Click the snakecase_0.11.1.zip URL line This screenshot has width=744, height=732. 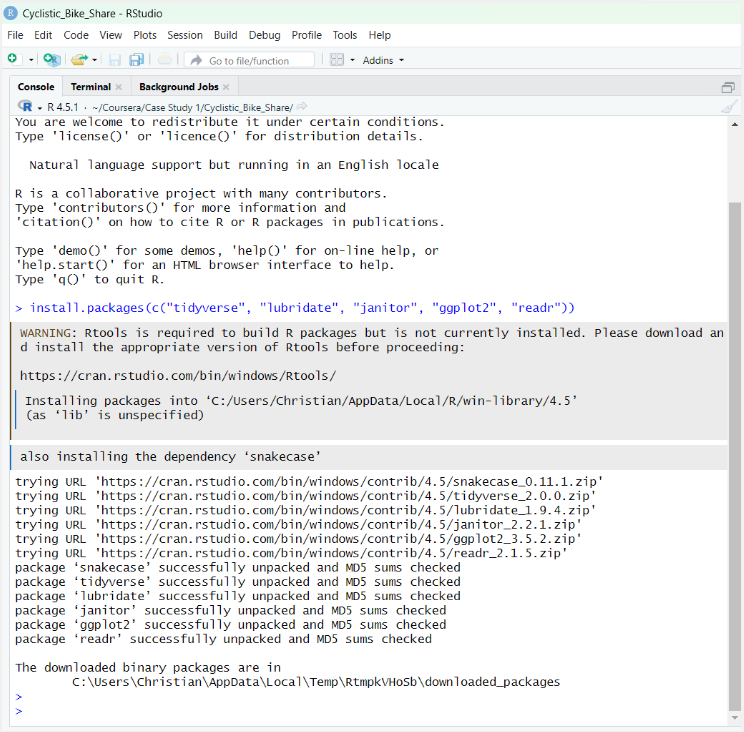(309, 482)
